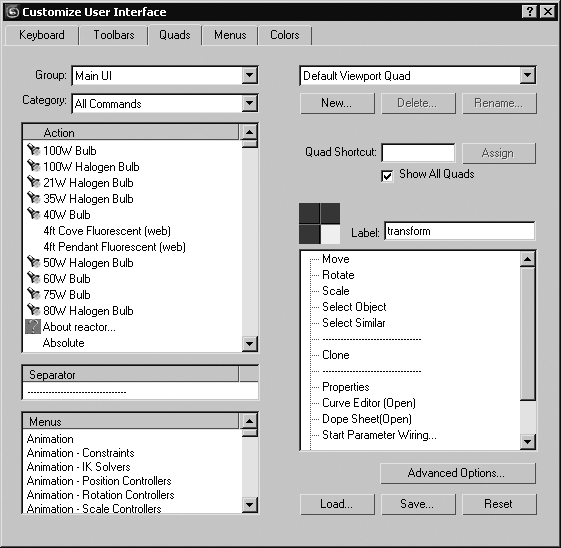Select the upper-left quad square
The image size is (561, 548).
coord(309,213)
